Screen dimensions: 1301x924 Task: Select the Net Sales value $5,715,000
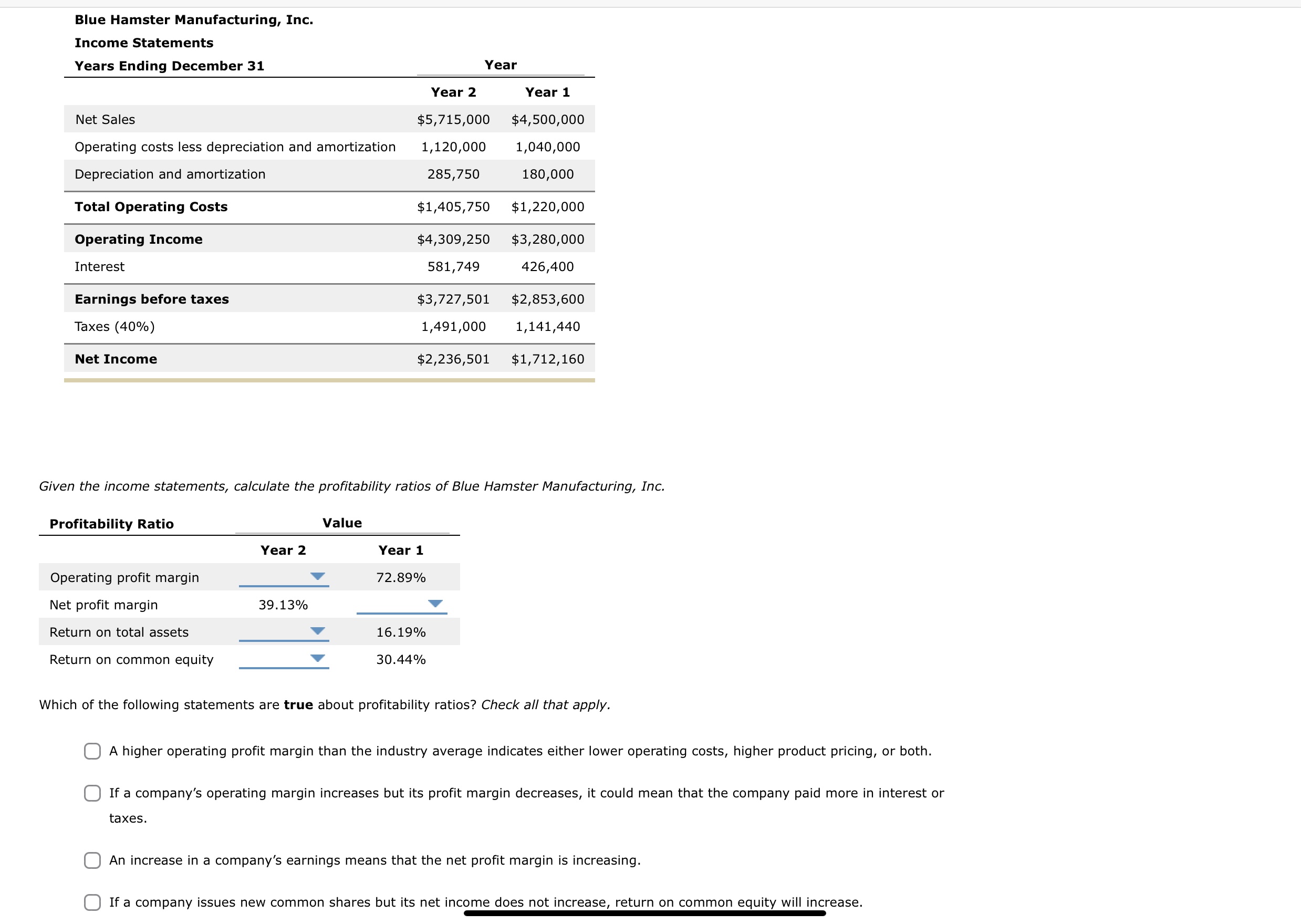452,119
